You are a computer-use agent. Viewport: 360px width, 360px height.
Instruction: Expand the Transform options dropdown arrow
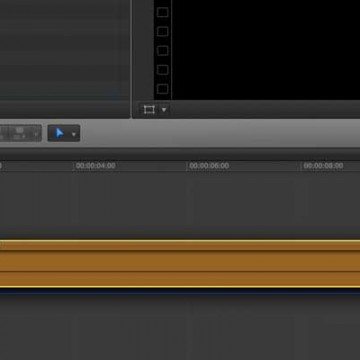tap(164, 110)
